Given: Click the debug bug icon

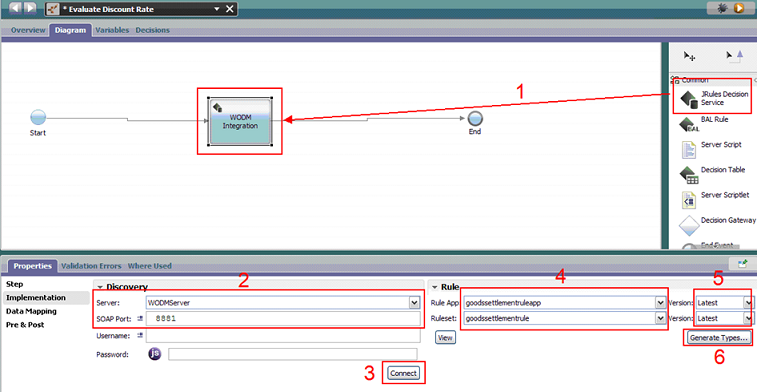Looking at the screenshot, I should tap(722, 8).
